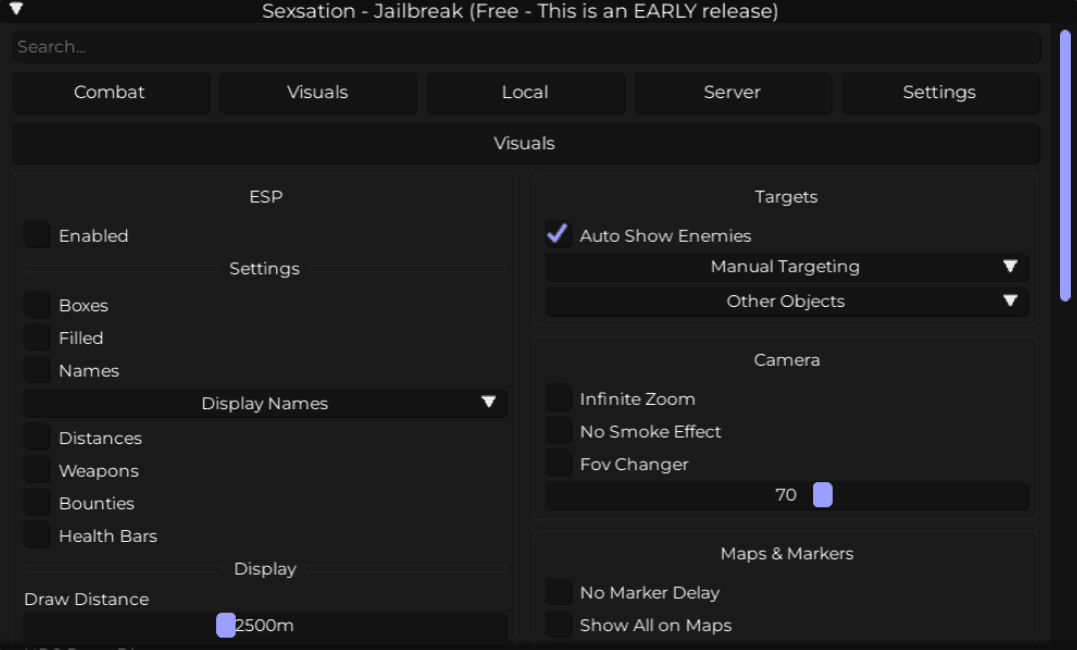Toggle the Boxes checkbox

(37, 304)
